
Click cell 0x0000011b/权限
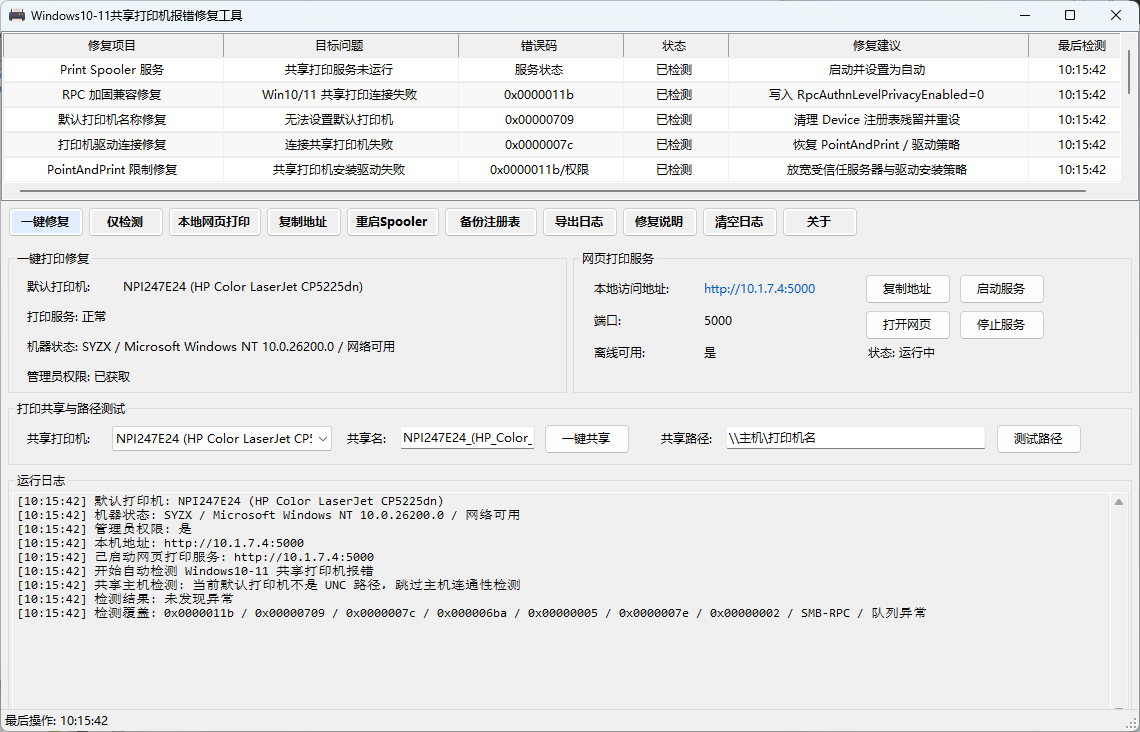(539, 169)
